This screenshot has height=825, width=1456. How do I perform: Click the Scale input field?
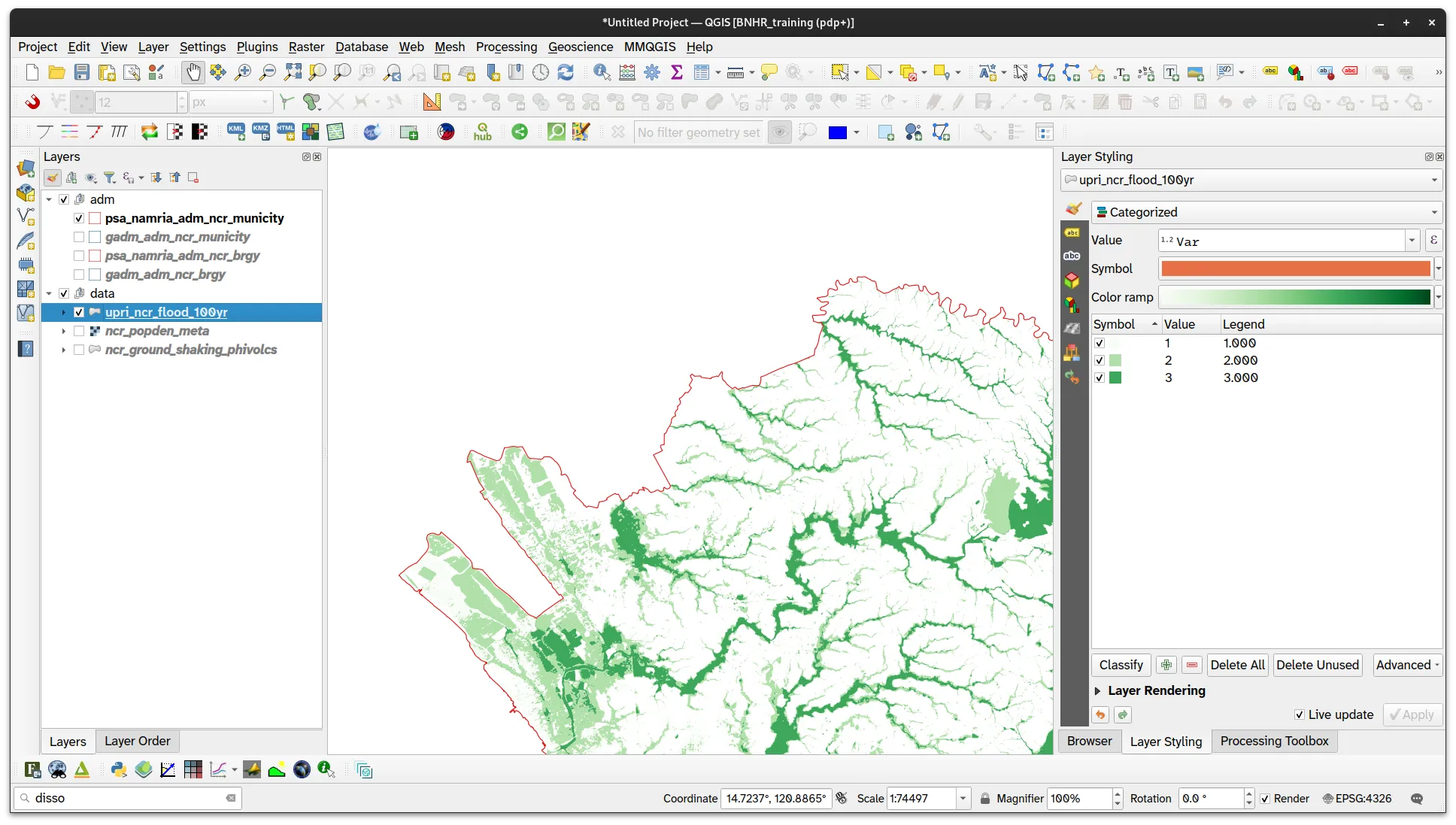coord(921,798)
